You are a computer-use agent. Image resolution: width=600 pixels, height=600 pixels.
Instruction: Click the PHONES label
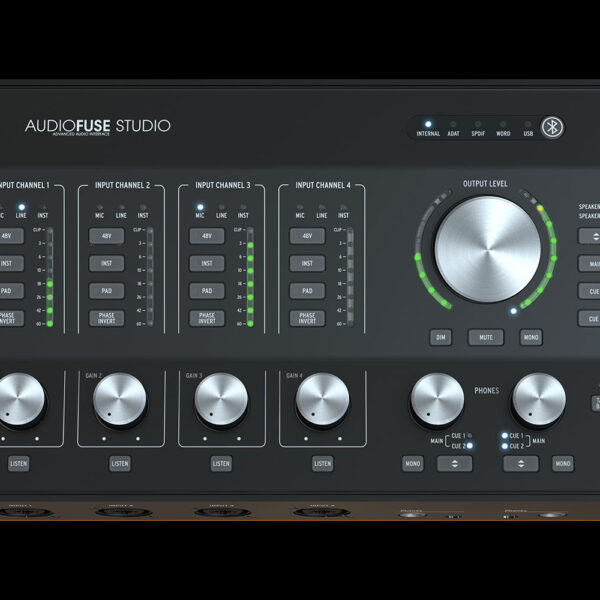tap(487, 391)
